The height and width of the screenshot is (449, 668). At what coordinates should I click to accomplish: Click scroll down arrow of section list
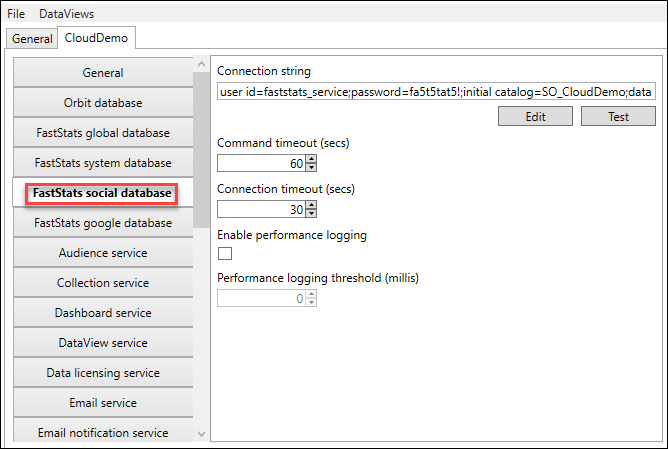click(x=202, y=434)
